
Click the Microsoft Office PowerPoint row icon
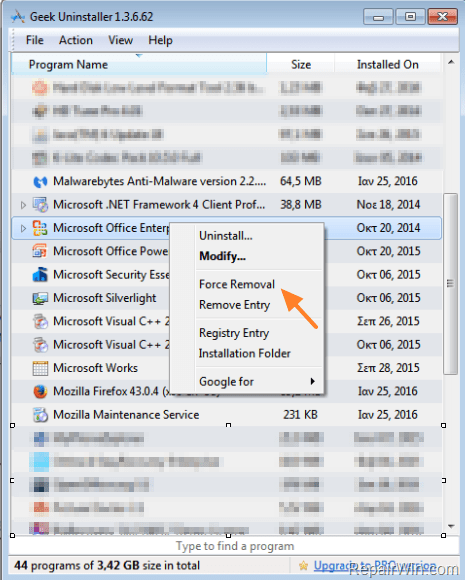click(40, 252)
